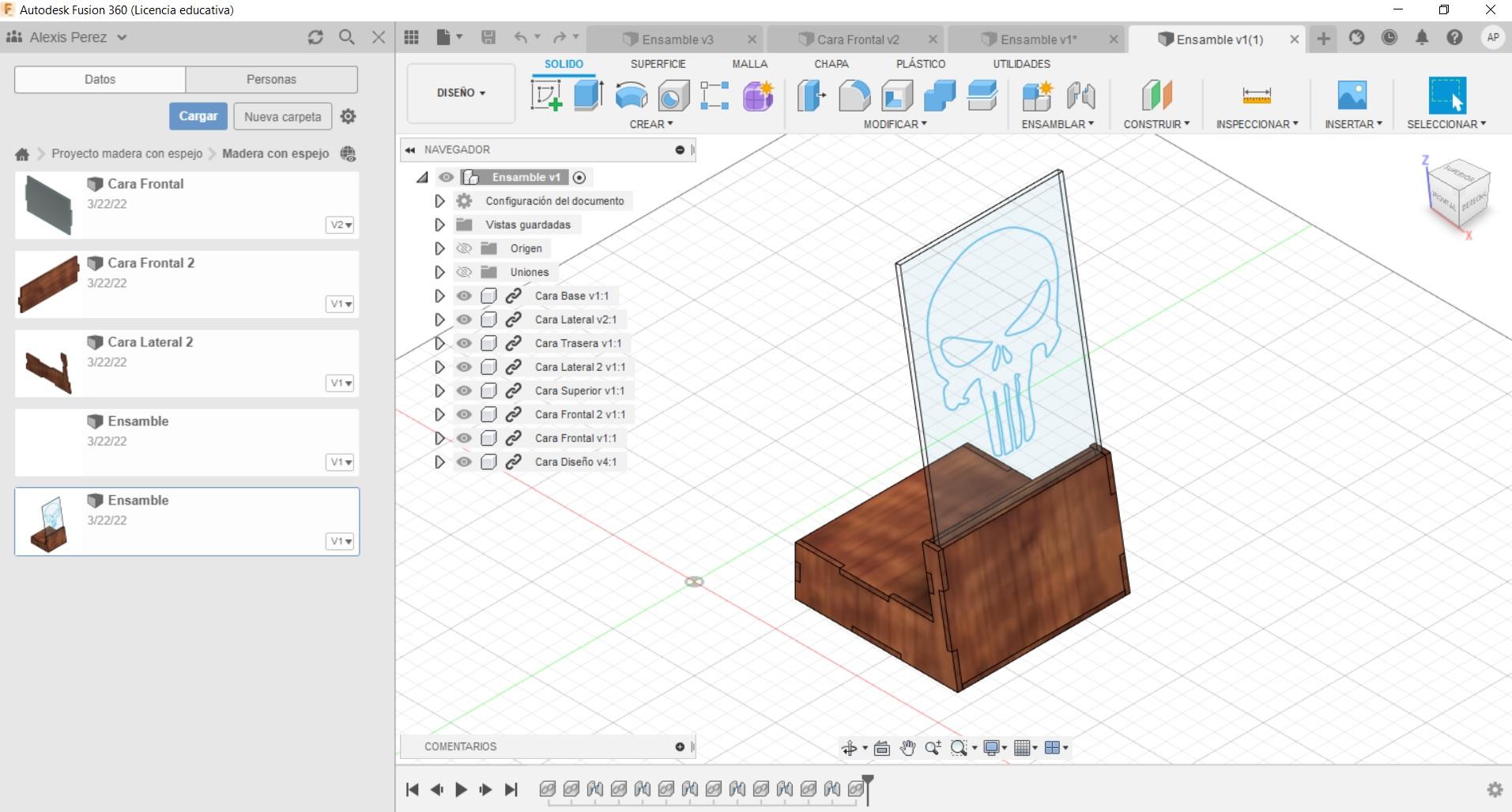Click the Redo arrow icon

[560, 37]
